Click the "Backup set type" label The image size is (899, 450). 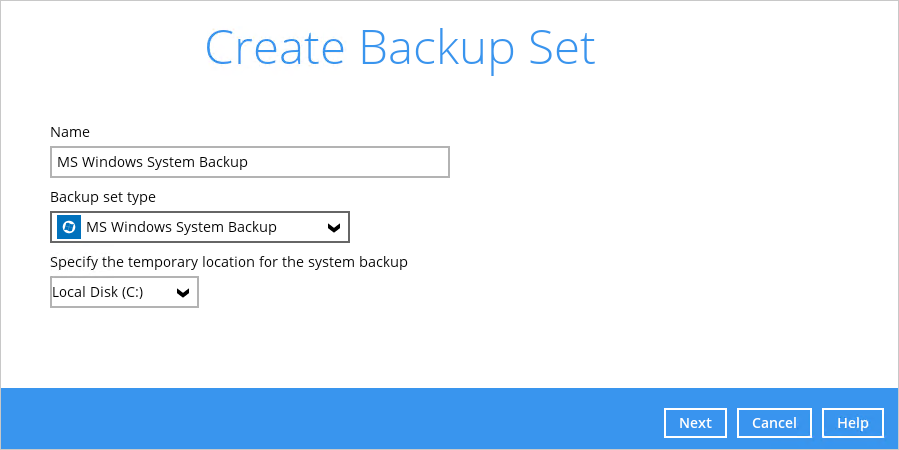(103, 197)
